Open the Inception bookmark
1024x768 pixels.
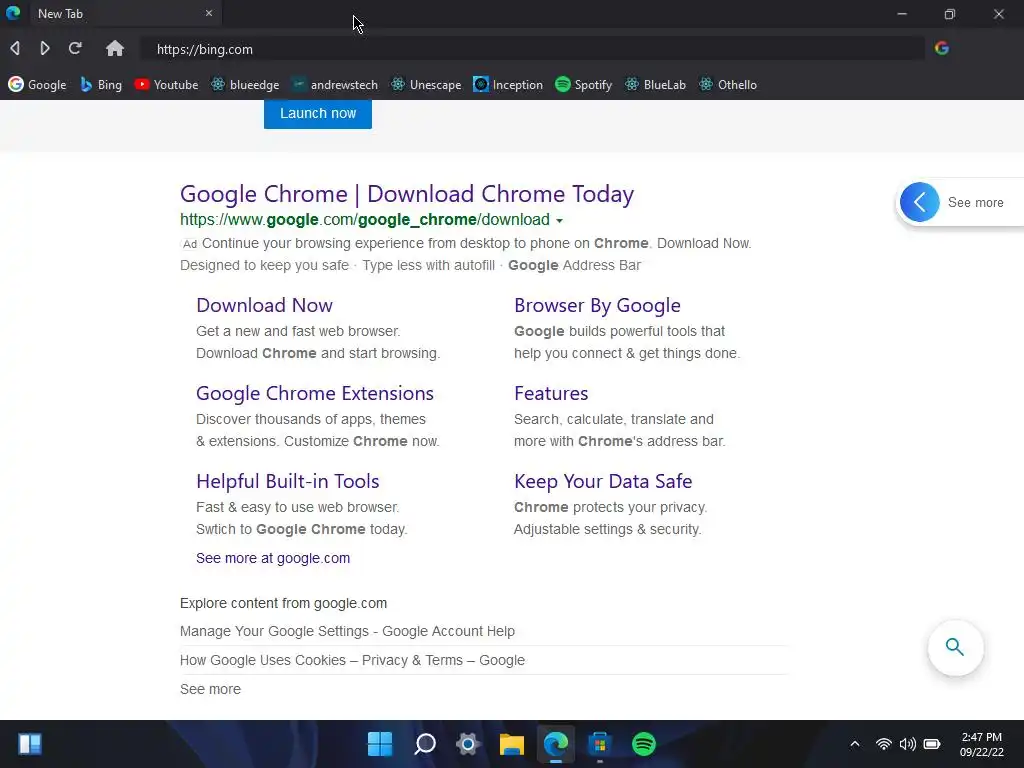pyautogui.click(x=508, y=85)
